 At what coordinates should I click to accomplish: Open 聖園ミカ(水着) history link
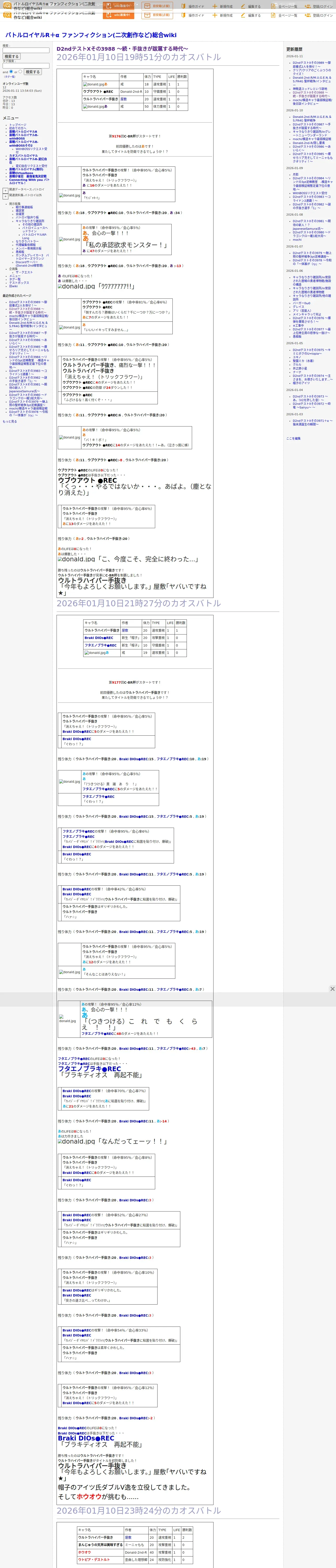(304, 361)
